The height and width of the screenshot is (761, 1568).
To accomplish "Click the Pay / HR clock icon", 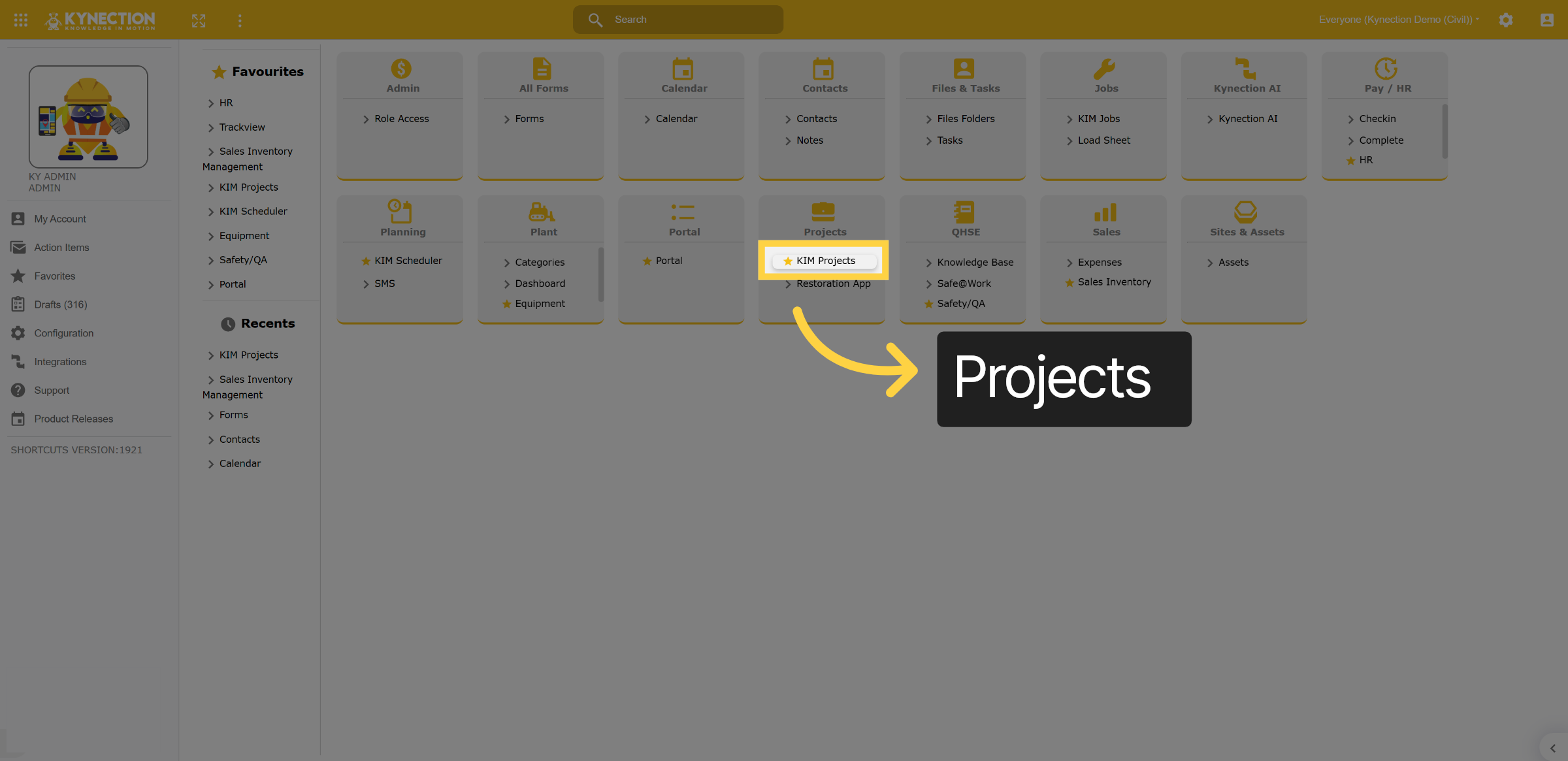I will pyautogui.click(x=1386, y=69).
